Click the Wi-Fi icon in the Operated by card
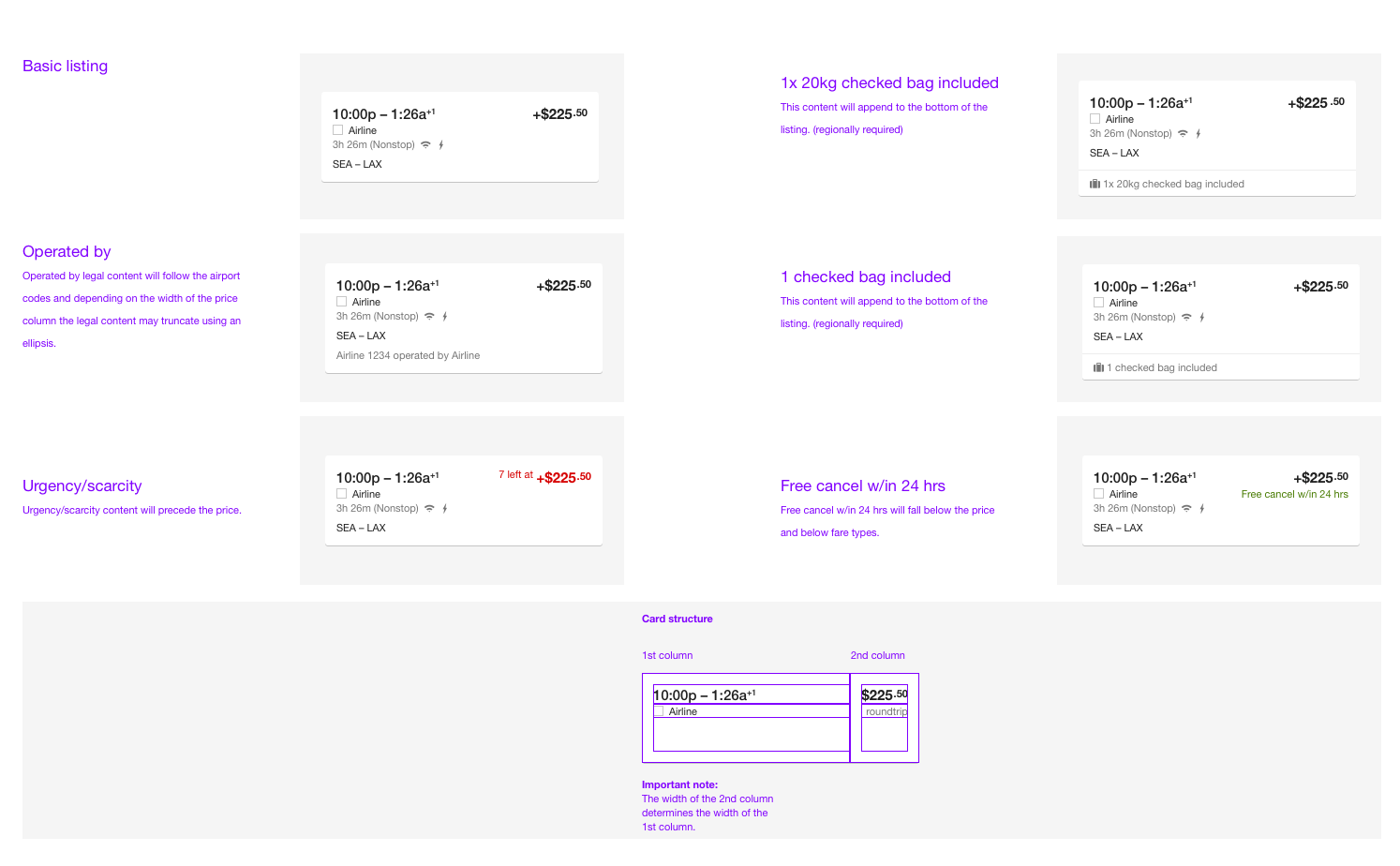 tap(429, 316)
